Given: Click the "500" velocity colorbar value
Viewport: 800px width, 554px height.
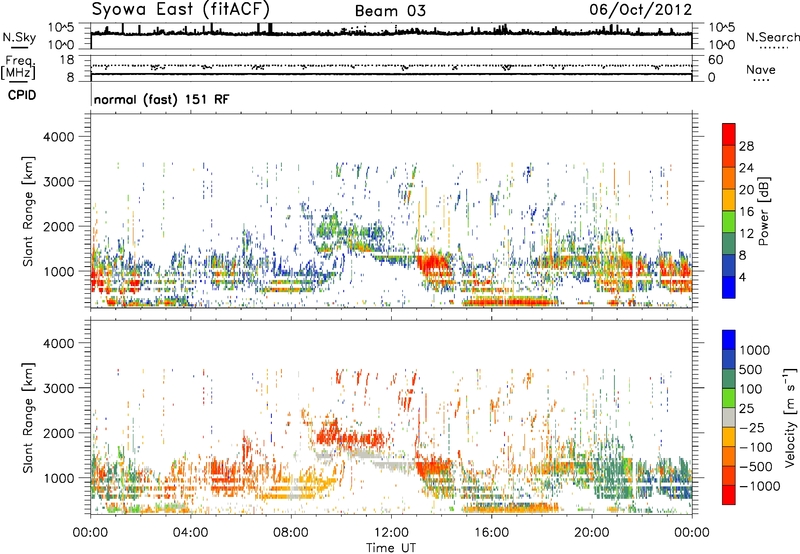Looking at the screenshot, I should pos(751,369).
